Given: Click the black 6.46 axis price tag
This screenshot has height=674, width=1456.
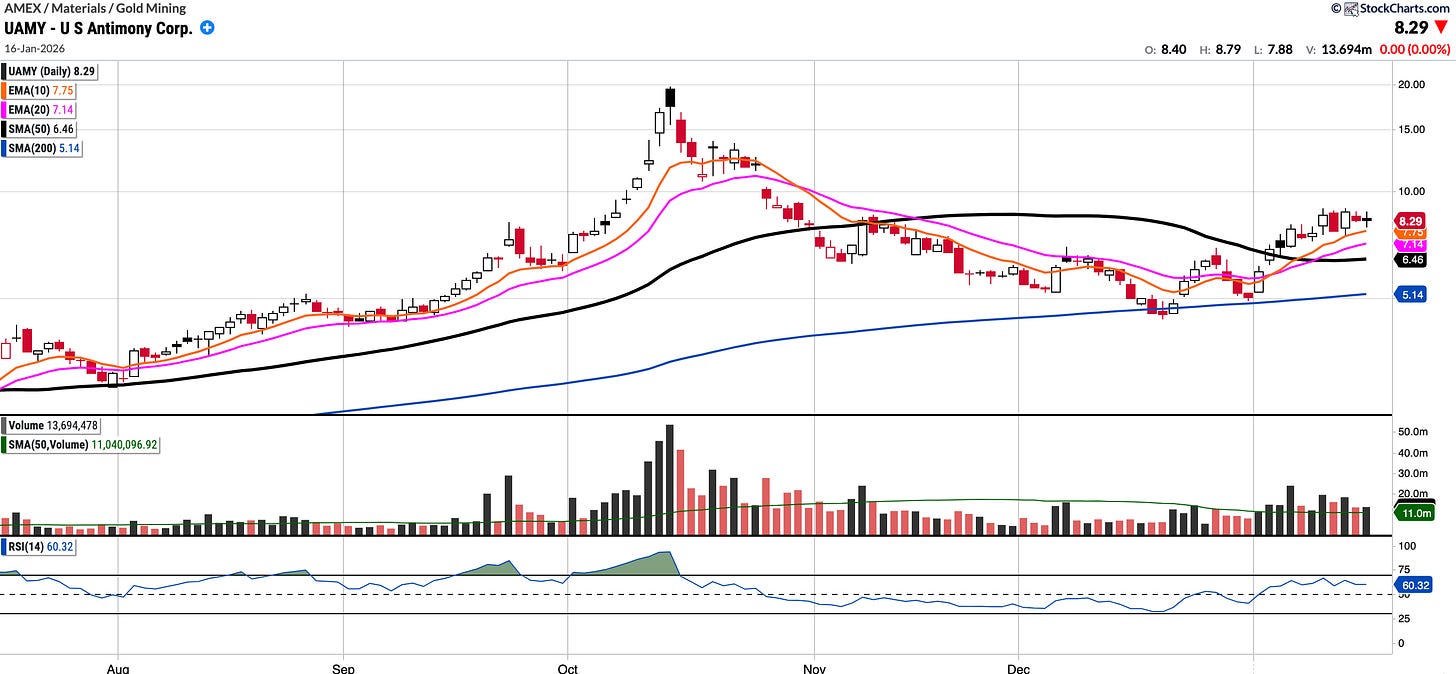Looking at the screenshot, I should [x=1410, y=259].
